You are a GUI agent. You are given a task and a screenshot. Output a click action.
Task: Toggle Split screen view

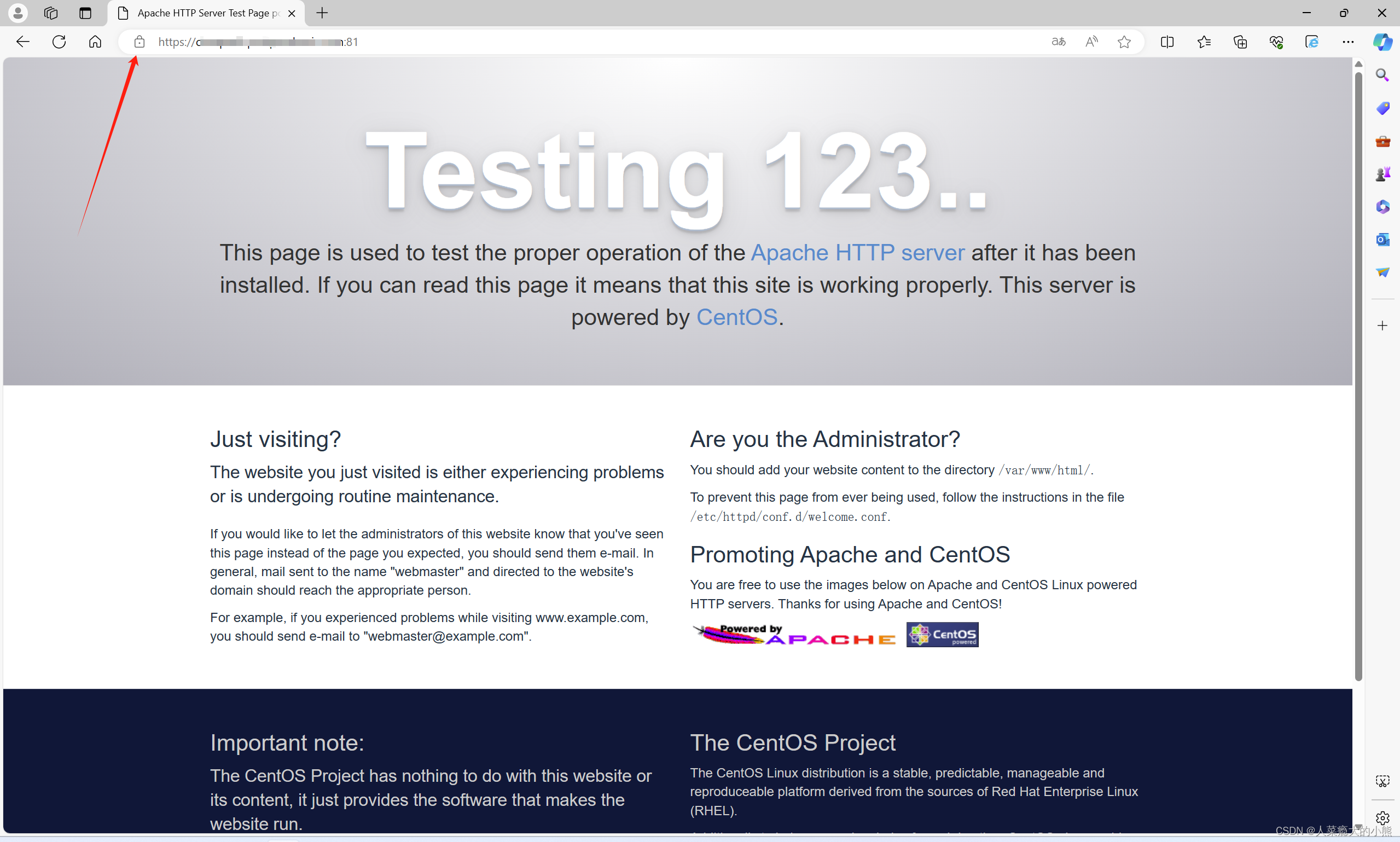coord(1167,42)
